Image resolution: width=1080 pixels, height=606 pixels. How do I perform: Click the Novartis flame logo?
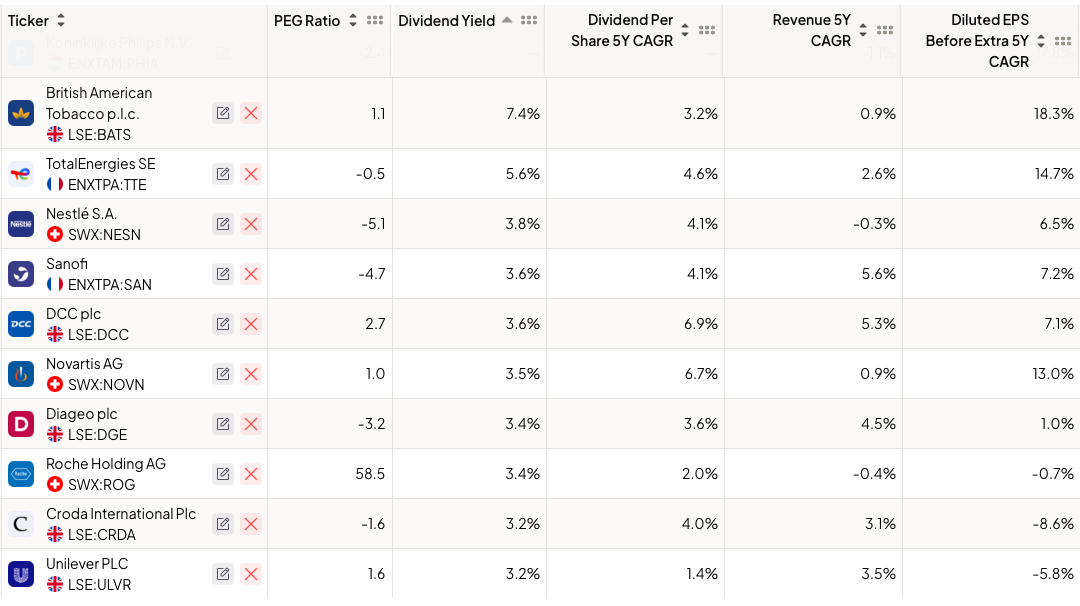coord(21,373)
